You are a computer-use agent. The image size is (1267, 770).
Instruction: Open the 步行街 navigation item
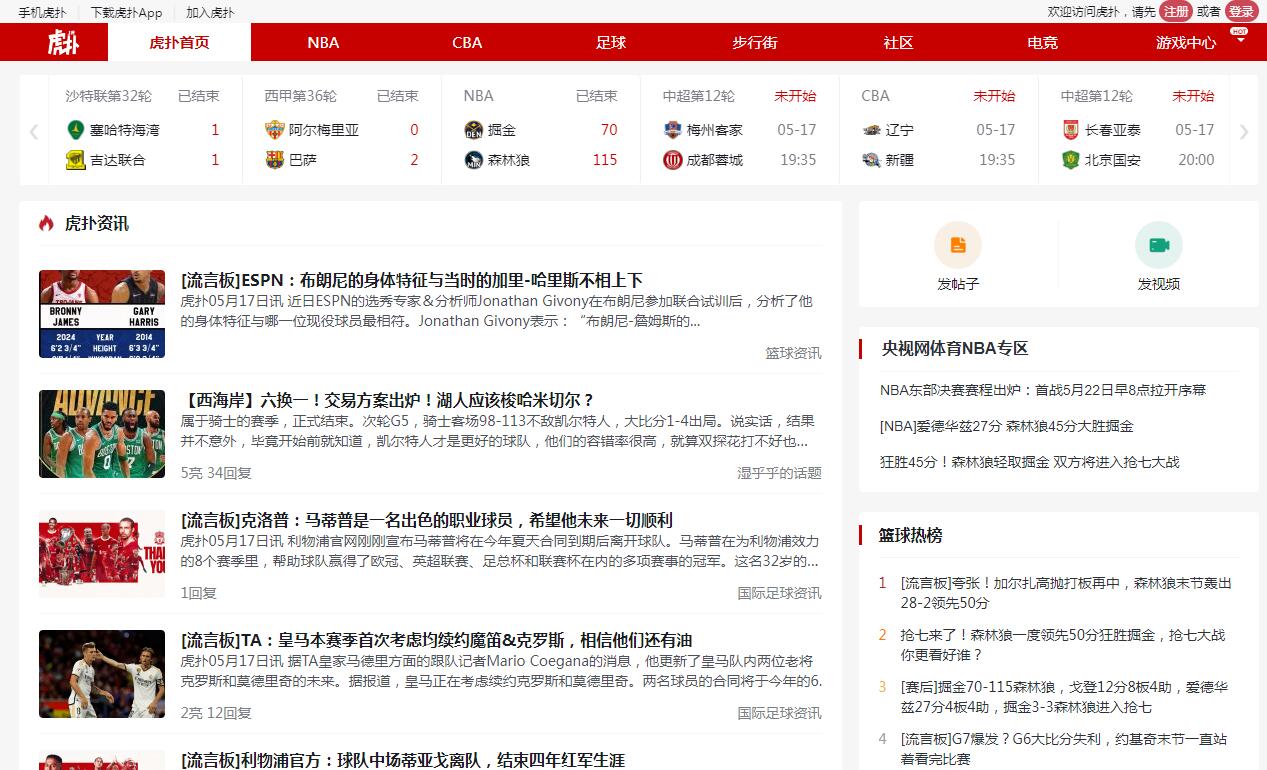755,42
